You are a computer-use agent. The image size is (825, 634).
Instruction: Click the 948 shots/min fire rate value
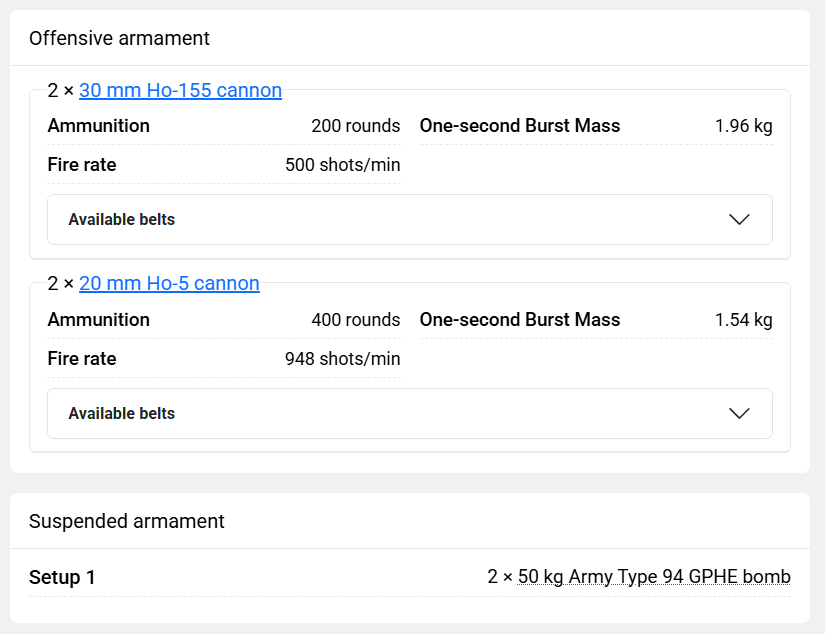tap(342, 359)
